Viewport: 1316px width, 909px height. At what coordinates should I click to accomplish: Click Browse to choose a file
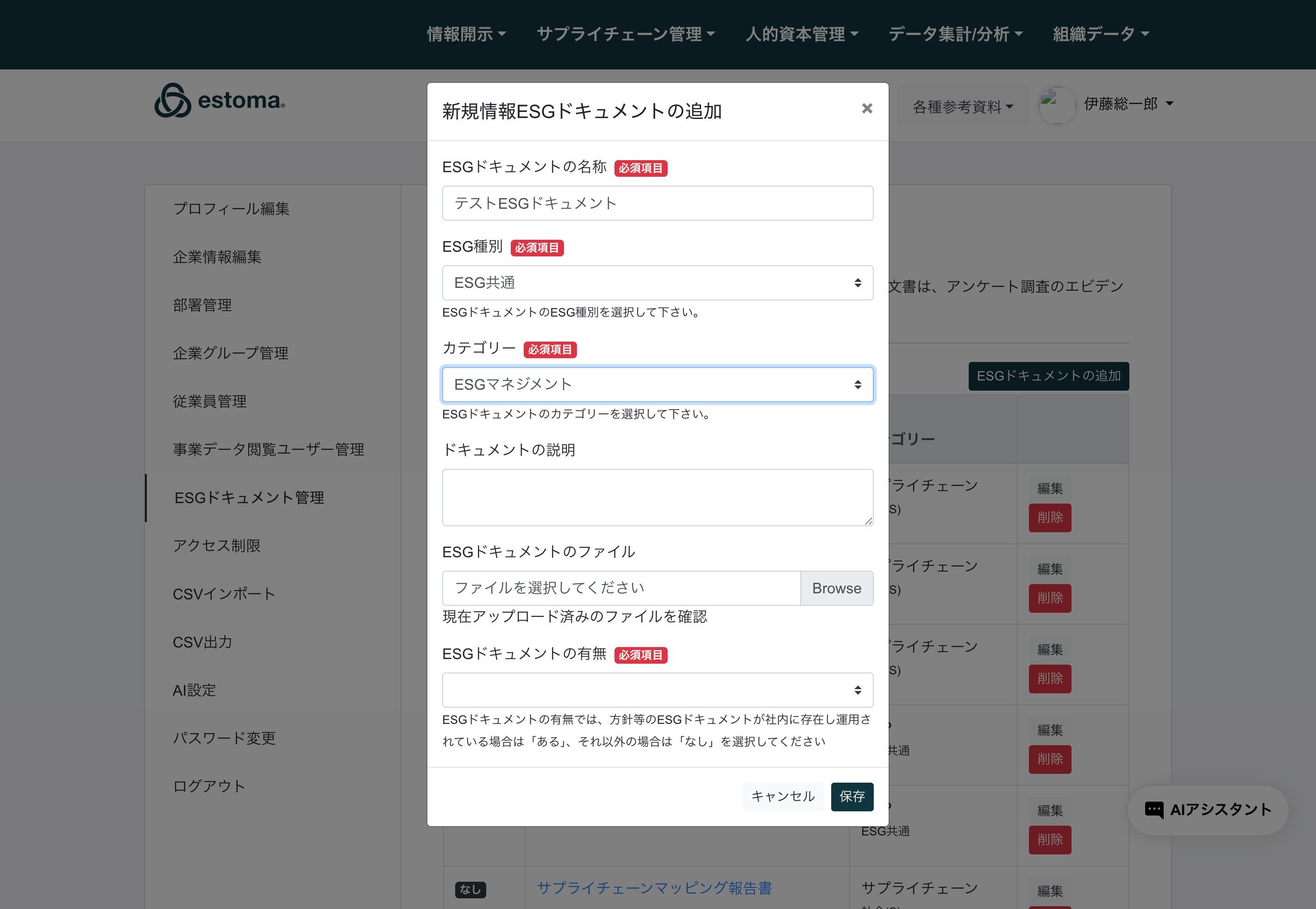836,588
